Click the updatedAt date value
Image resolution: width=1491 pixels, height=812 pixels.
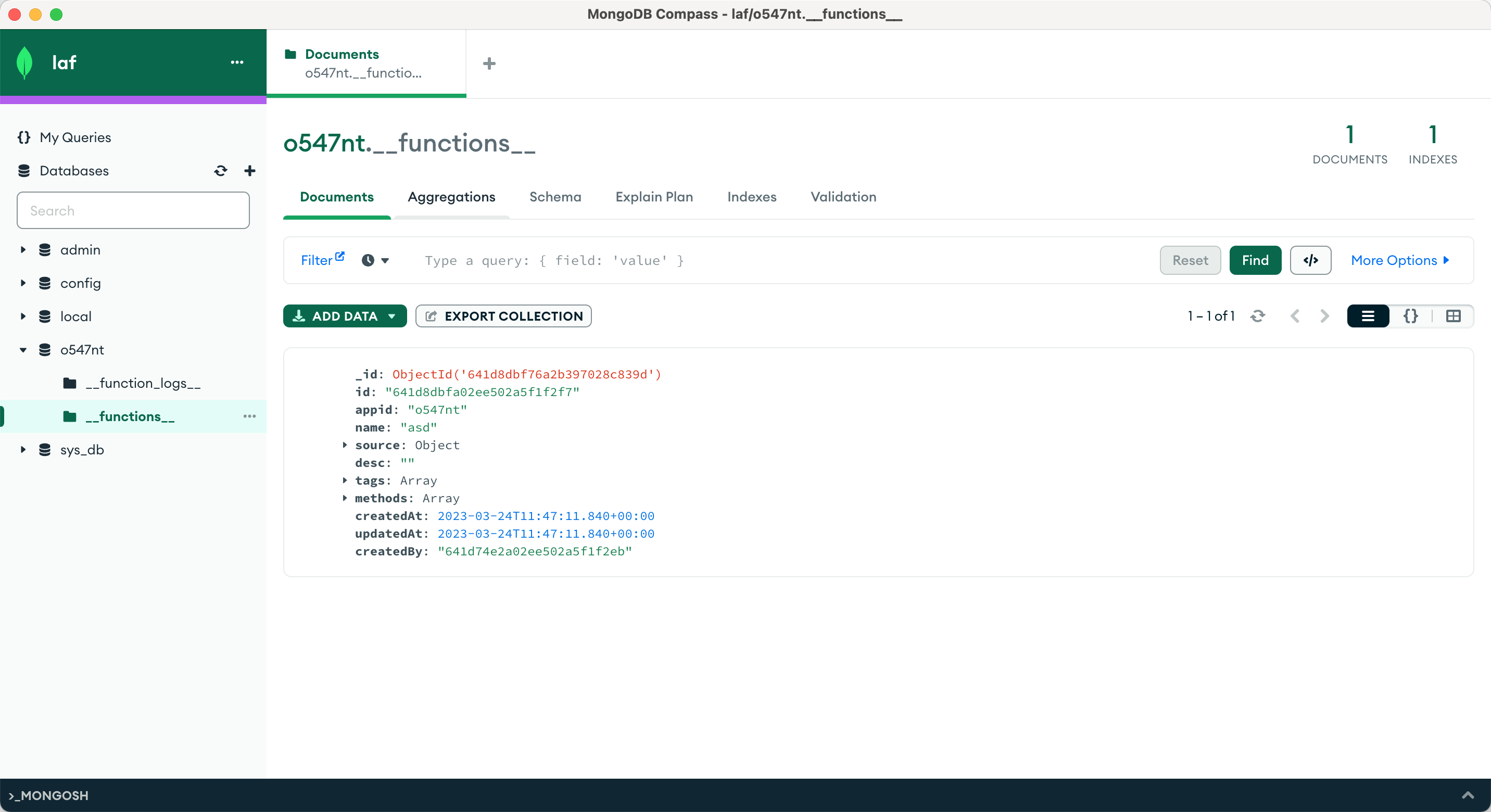point(546,534)
